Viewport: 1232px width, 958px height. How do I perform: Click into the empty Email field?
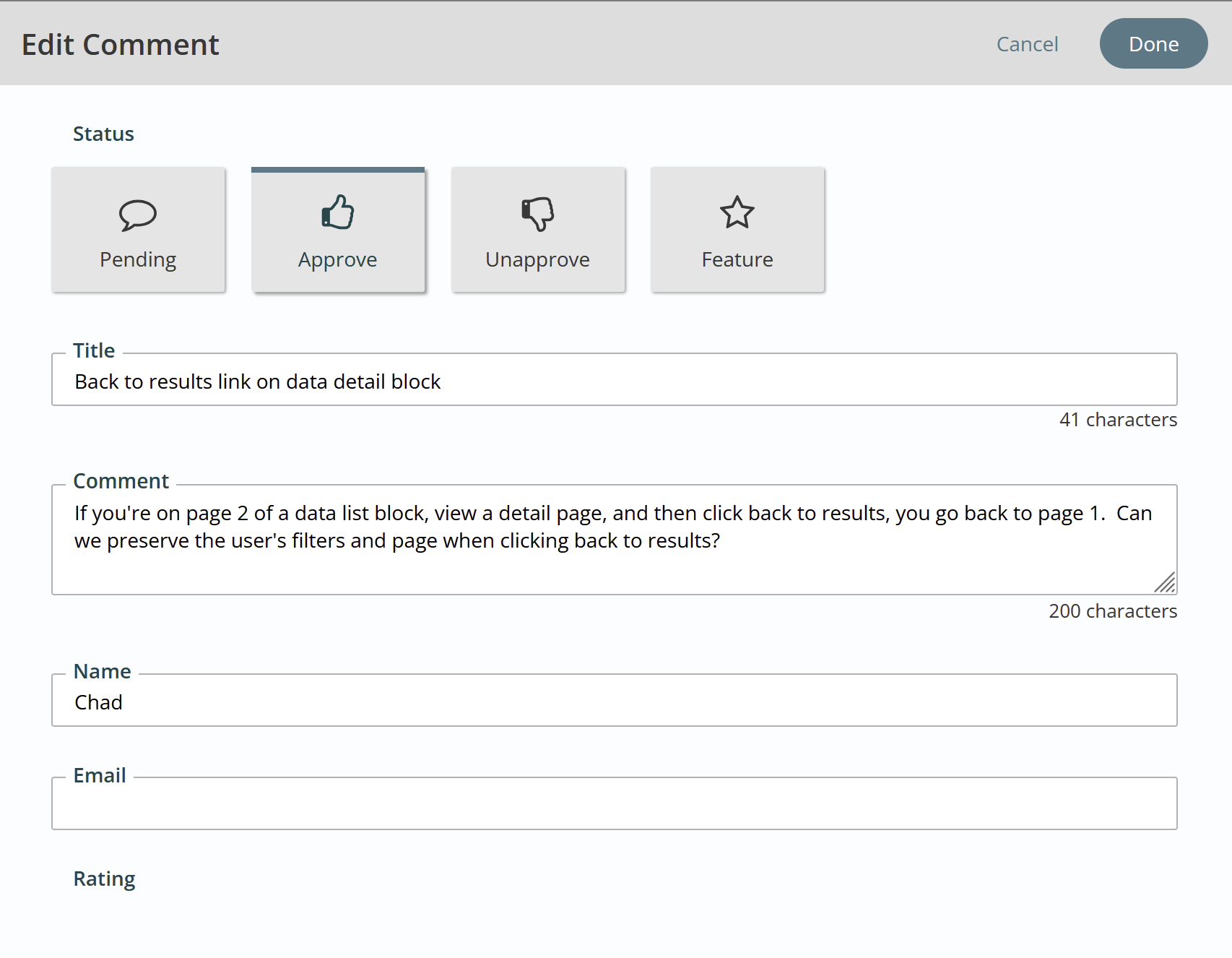coord(615,804)
